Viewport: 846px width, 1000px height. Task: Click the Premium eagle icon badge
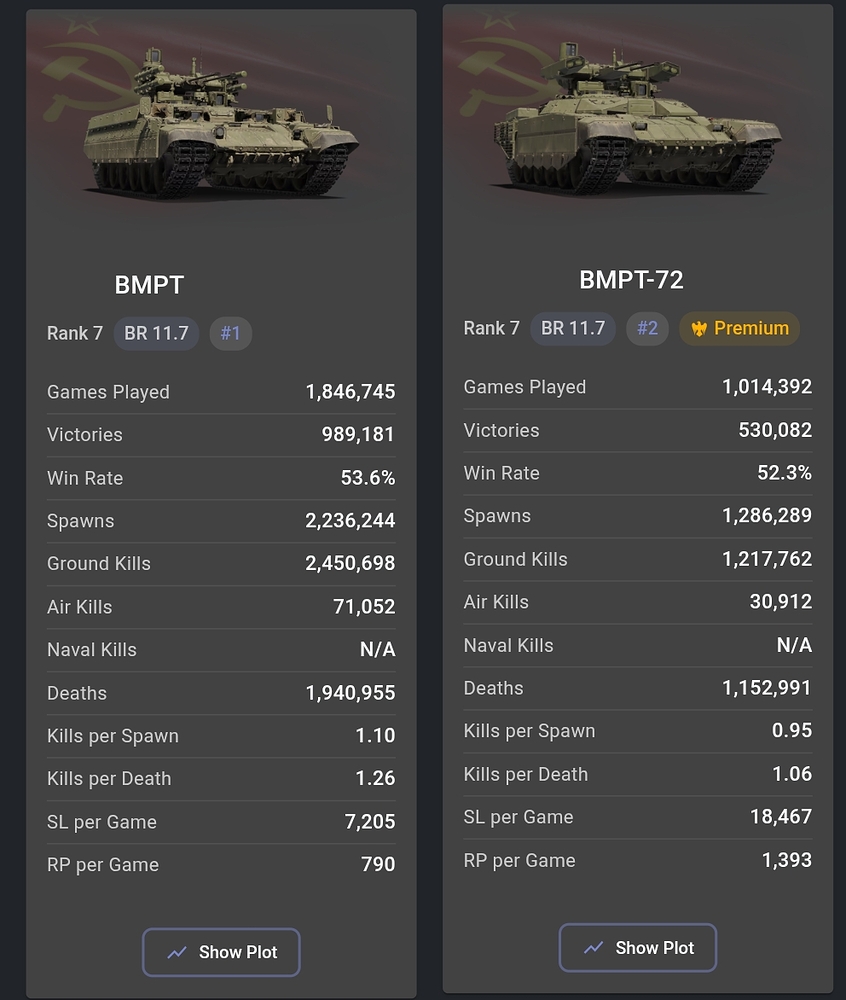699,328
